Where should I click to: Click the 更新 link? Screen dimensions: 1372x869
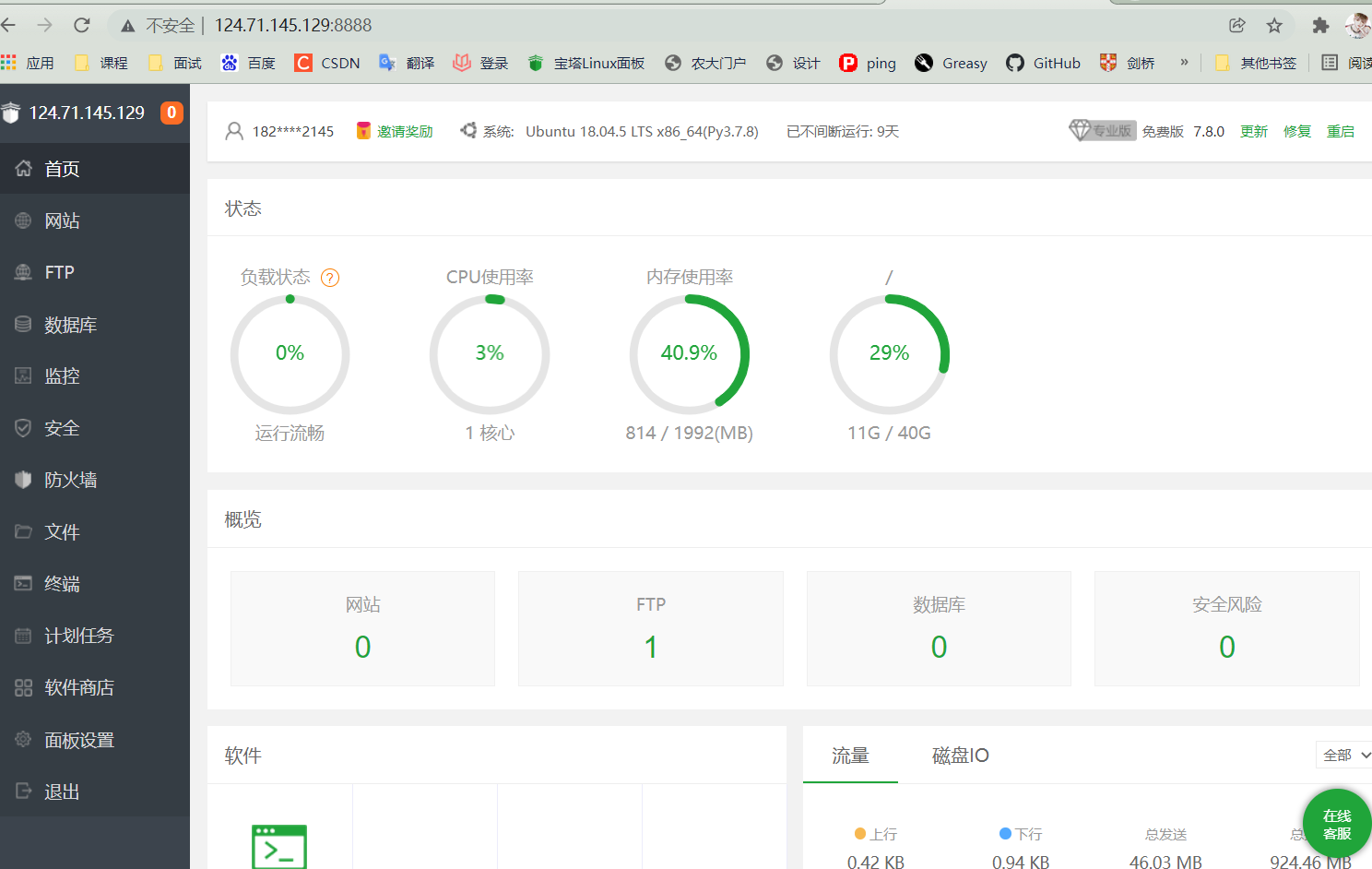point(1254,131)
